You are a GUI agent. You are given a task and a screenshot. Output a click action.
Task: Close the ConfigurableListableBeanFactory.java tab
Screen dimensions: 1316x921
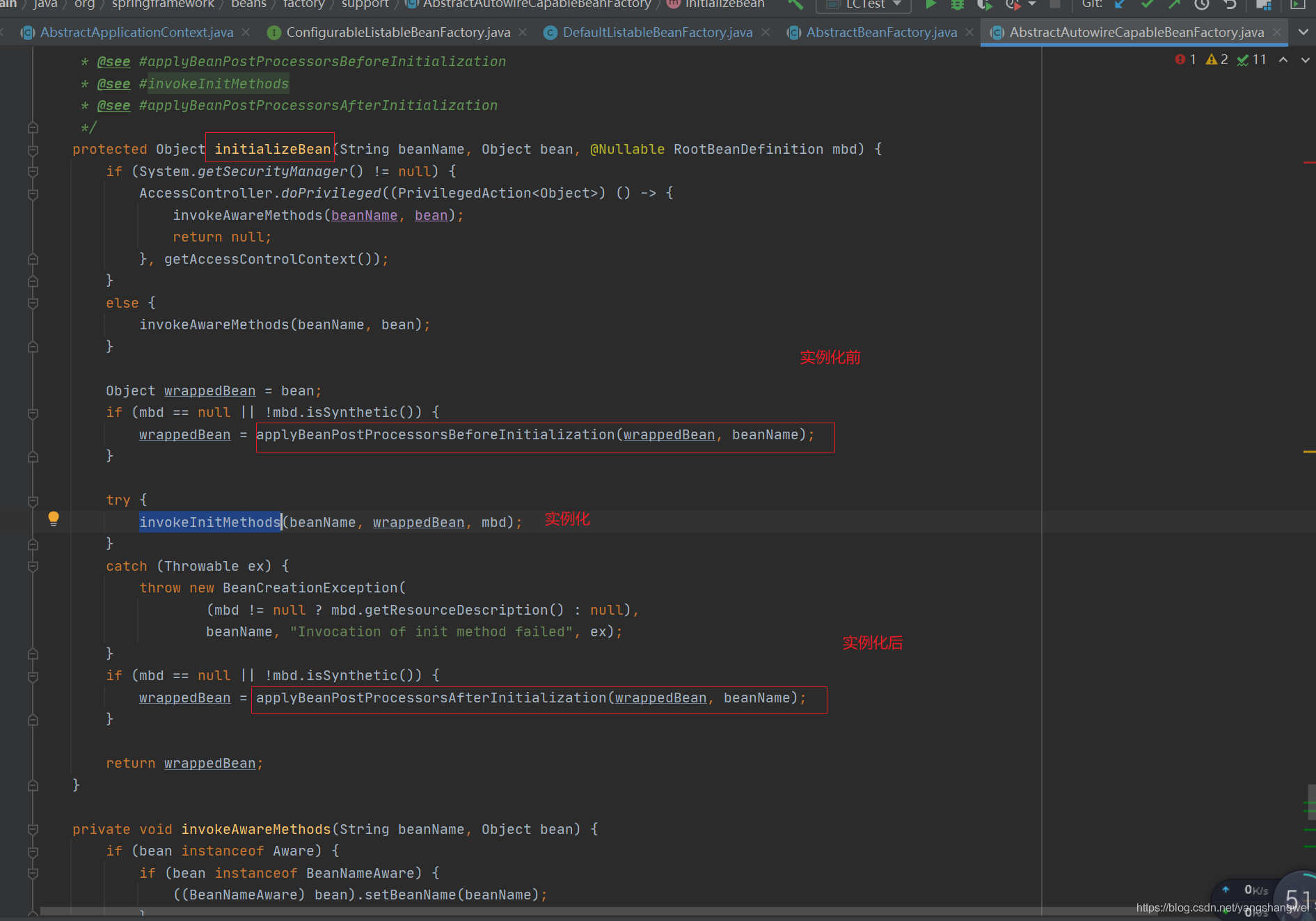pos(523,32)
